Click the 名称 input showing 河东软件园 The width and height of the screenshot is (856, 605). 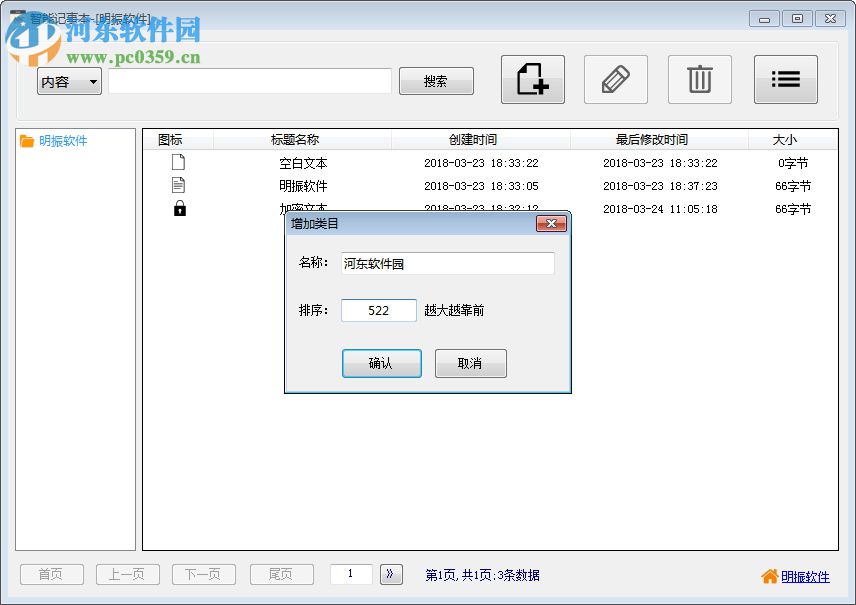tap(446, 263)
